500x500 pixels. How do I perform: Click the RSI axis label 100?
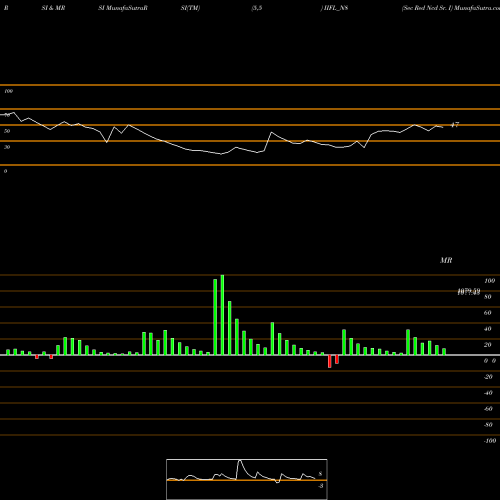[9, 91]
